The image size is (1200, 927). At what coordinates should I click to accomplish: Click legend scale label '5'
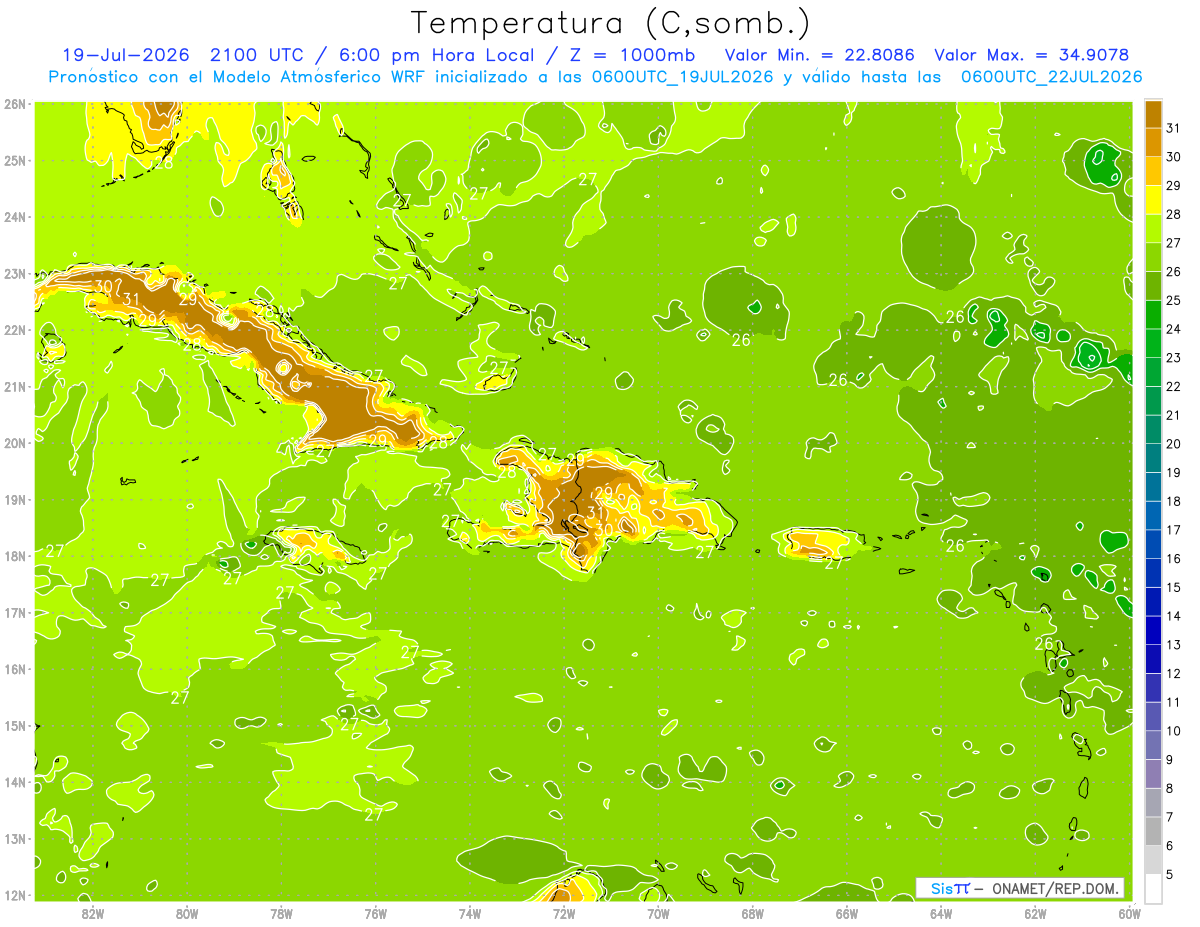click(x=1170, y=875)
